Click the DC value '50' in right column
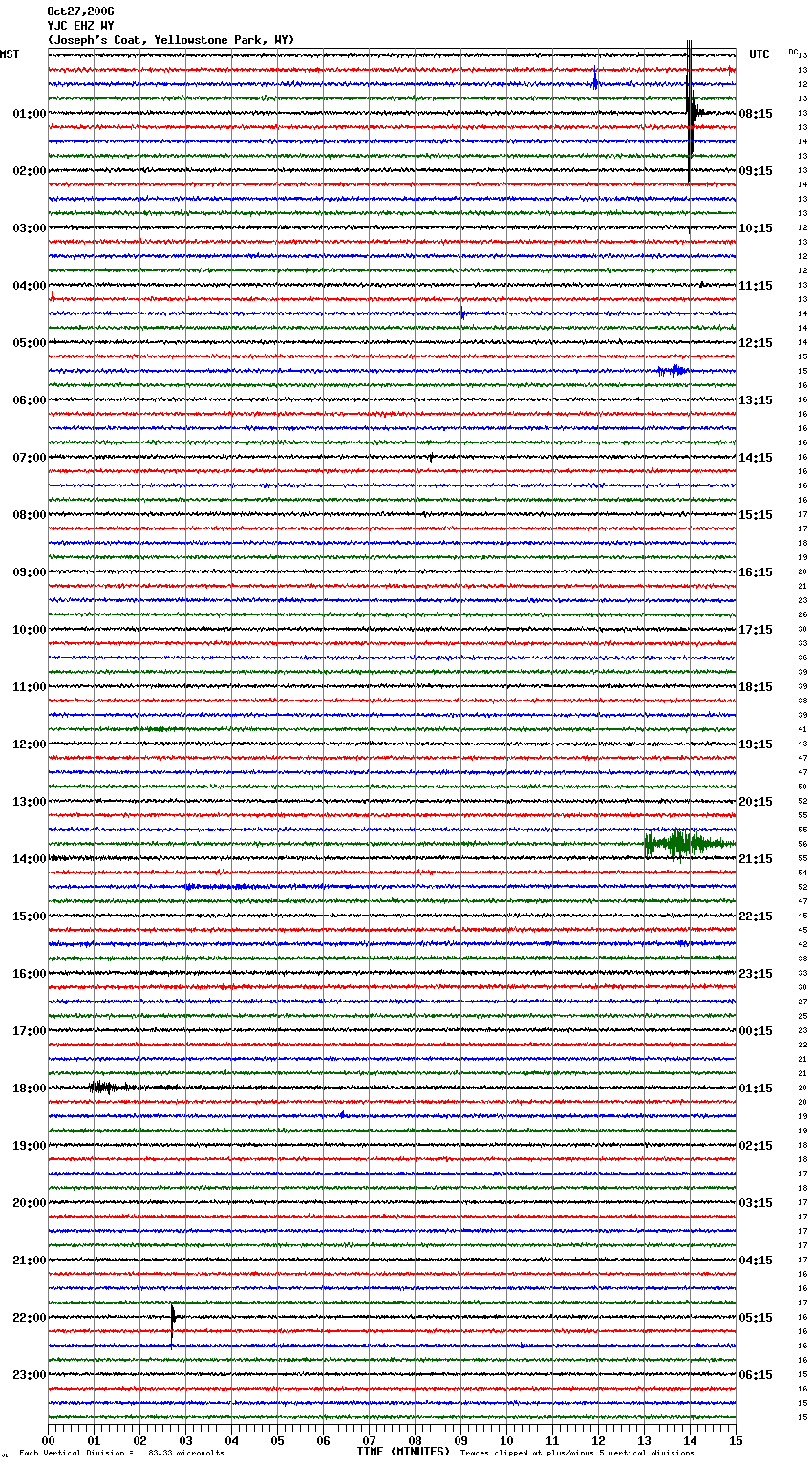Viewport: 812px width, 1466px height. click(x=802, y=787)
